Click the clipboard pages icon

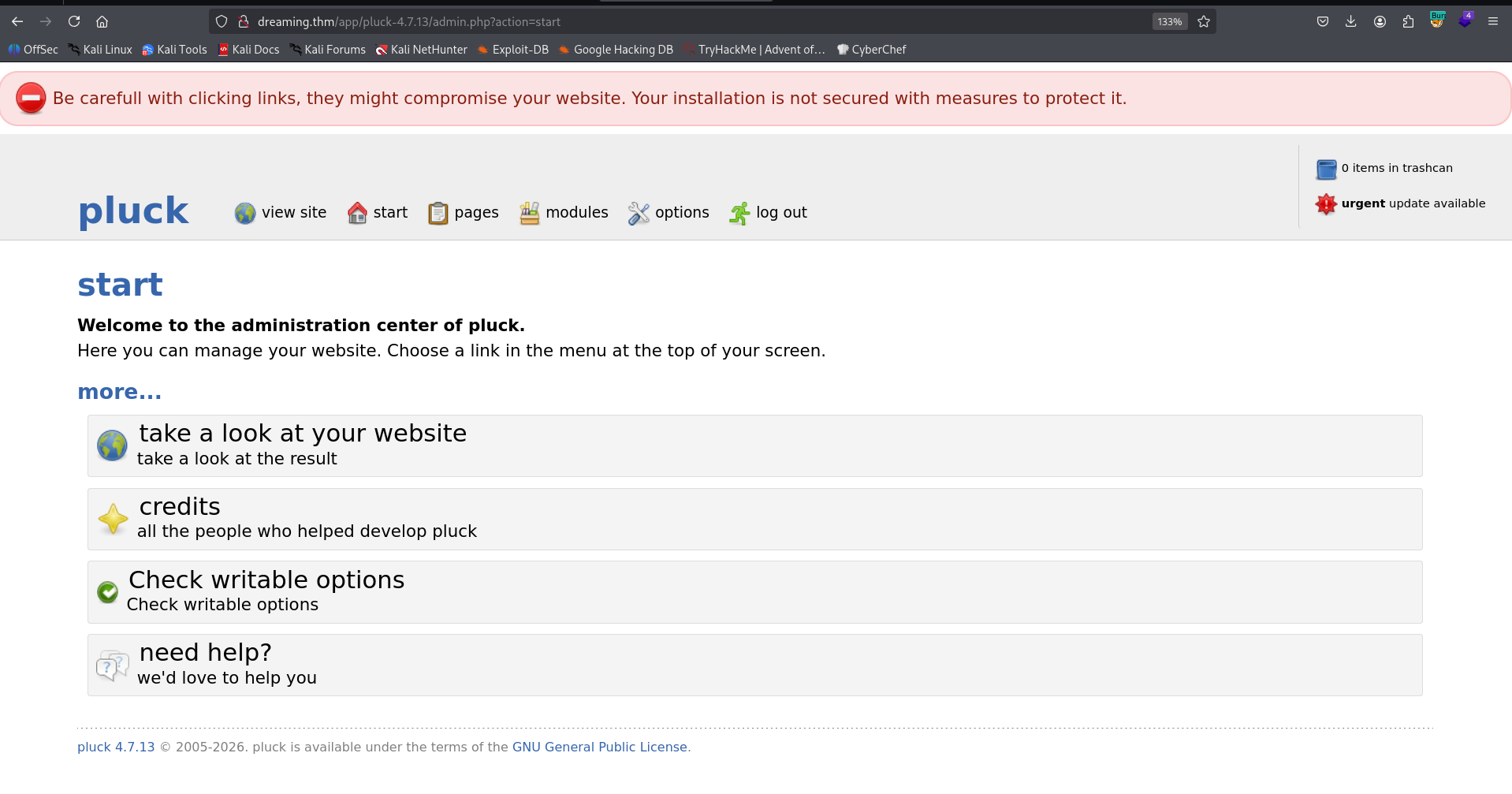[x=438, y=213]
